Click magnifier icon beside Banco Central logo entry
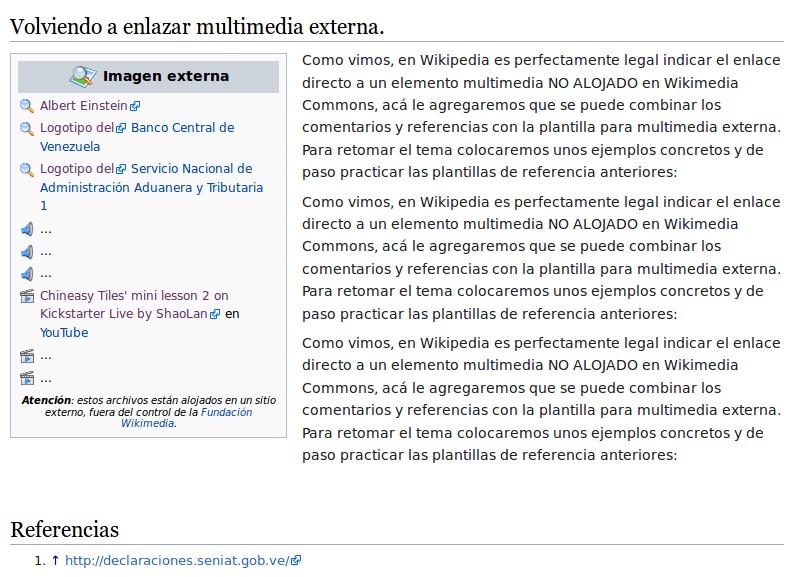The width and height of the screenshot is (795, 577). click(x=27, y=128)
